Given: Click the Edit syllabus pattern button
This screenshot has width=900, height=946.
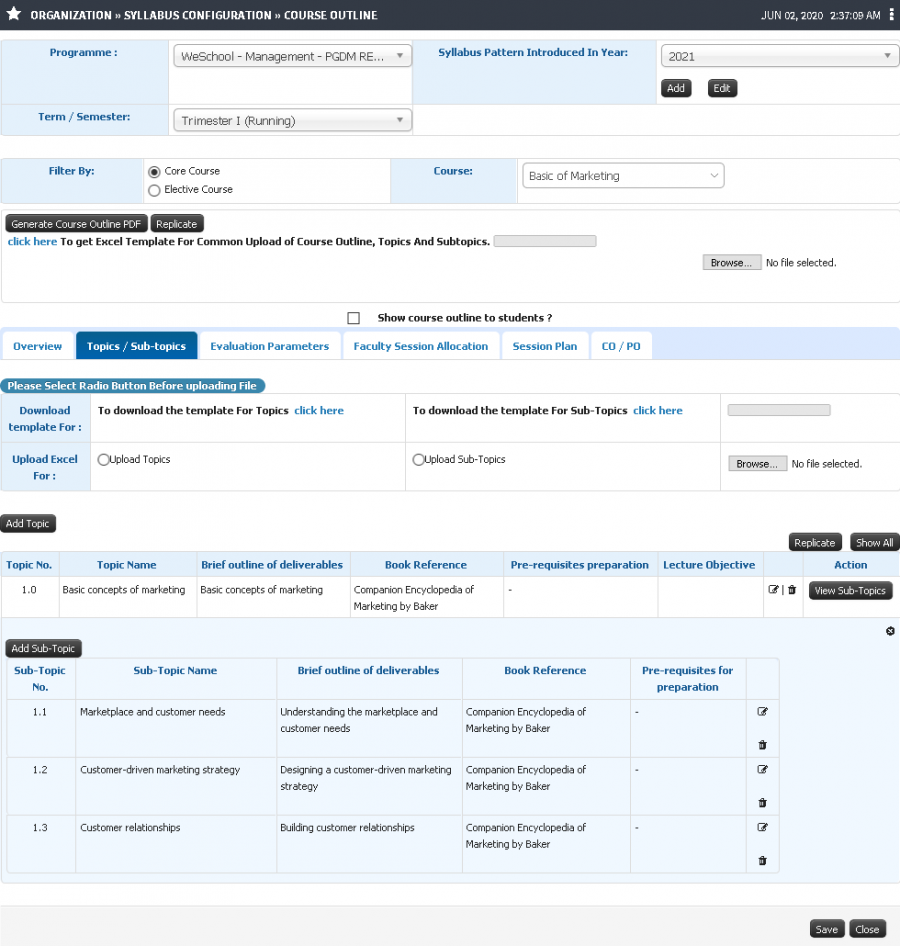Looking at the screenshot, I should [x=722, y=88].
